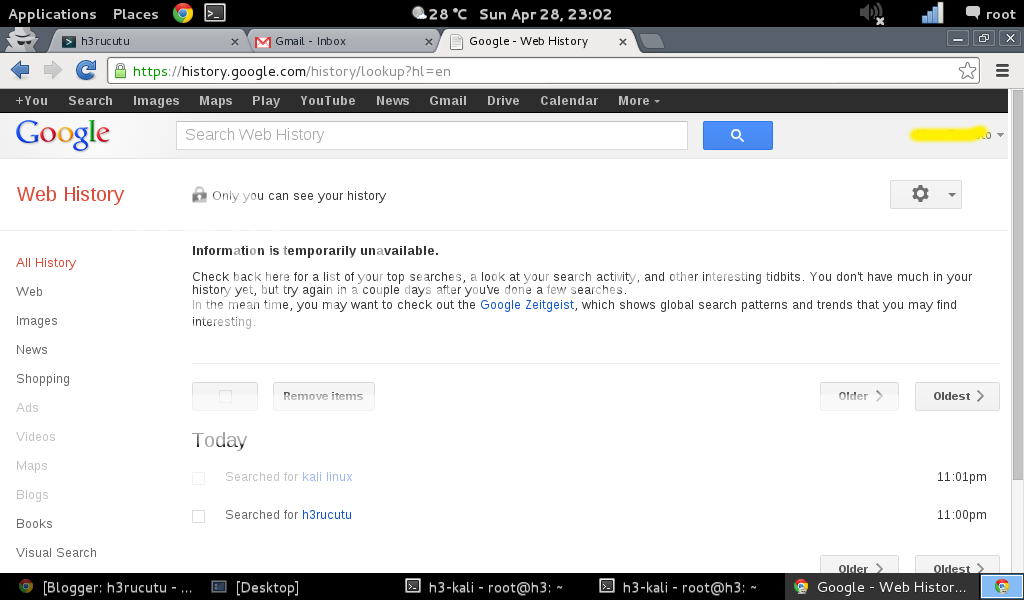Open the account dropdown arrow
Viewport: 1024px width, 600px height.
click(1001, 135)
